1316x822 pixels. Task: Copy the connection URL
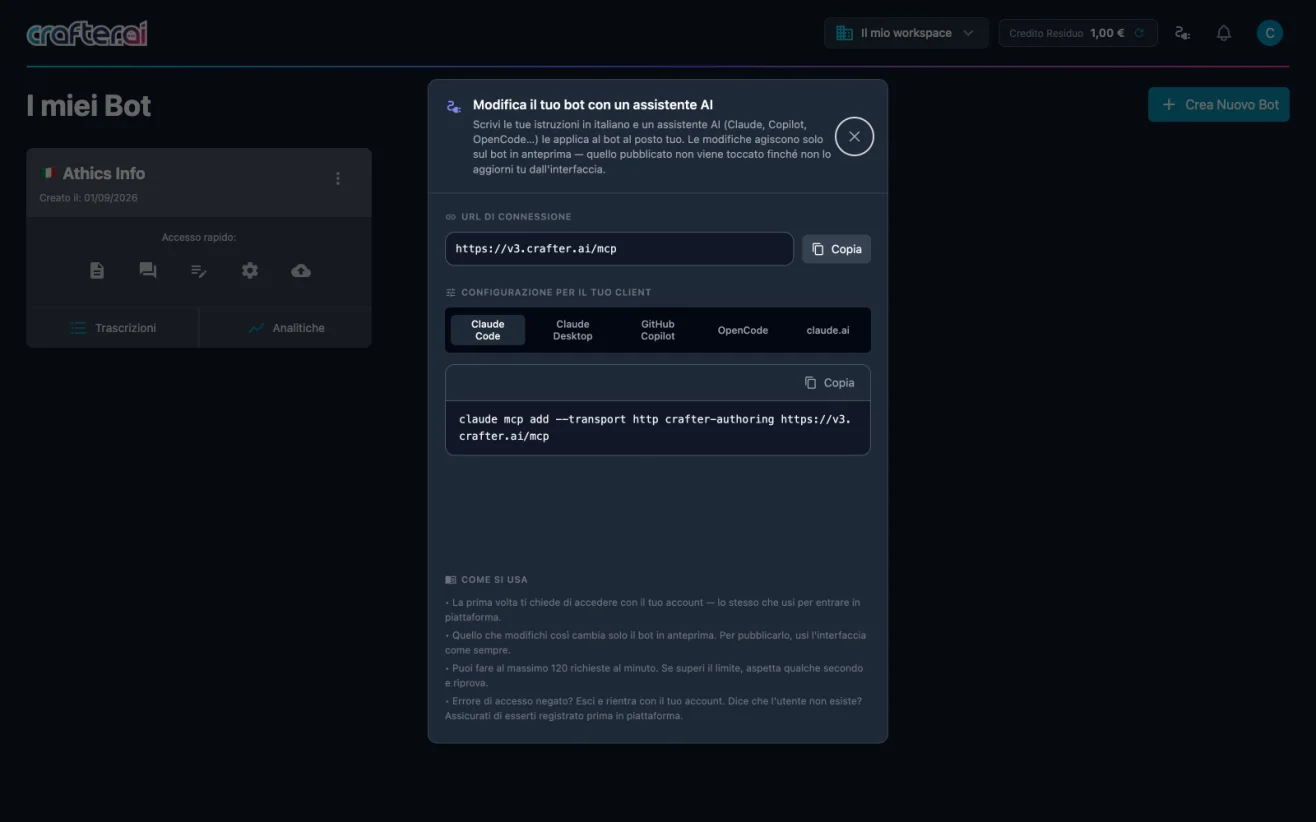tap(836, 249)
